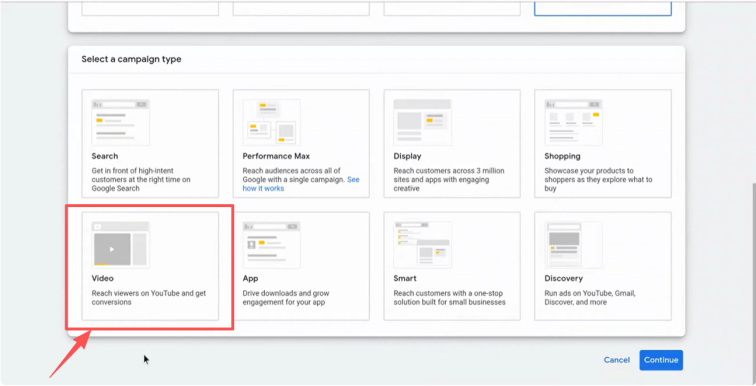The height and width of the screenshot is (386, 756).
Task: Click the Performance Max illustration icon
Action: 271,122
